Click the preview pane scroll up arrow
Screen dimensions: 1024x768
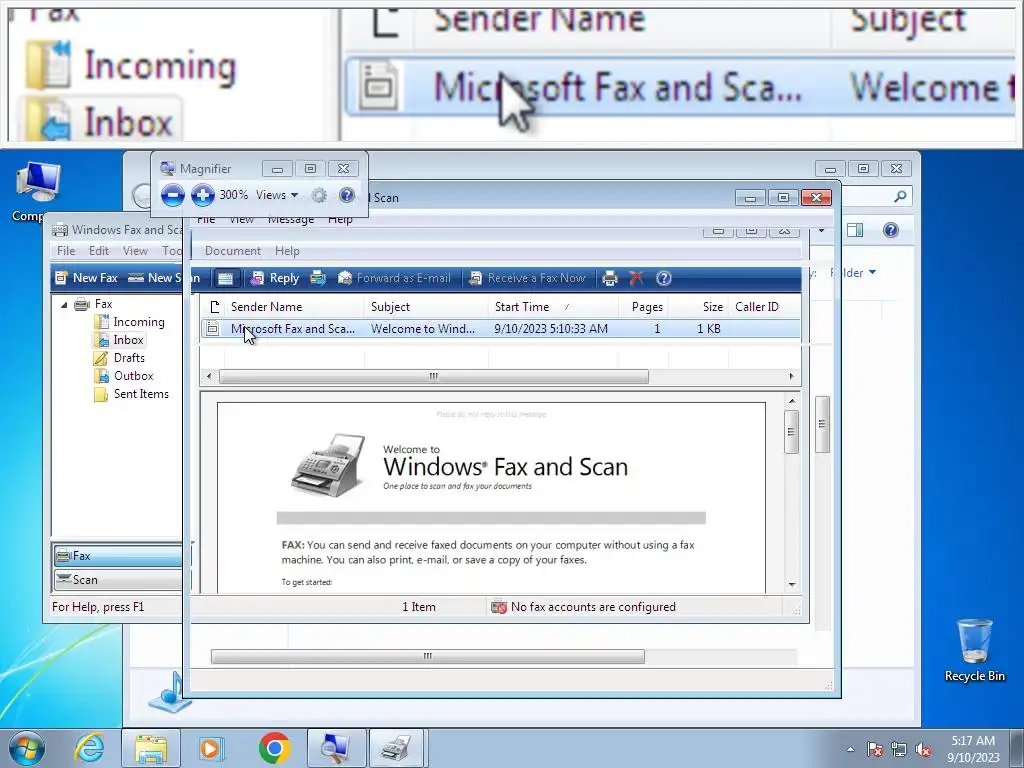point(792,400)
